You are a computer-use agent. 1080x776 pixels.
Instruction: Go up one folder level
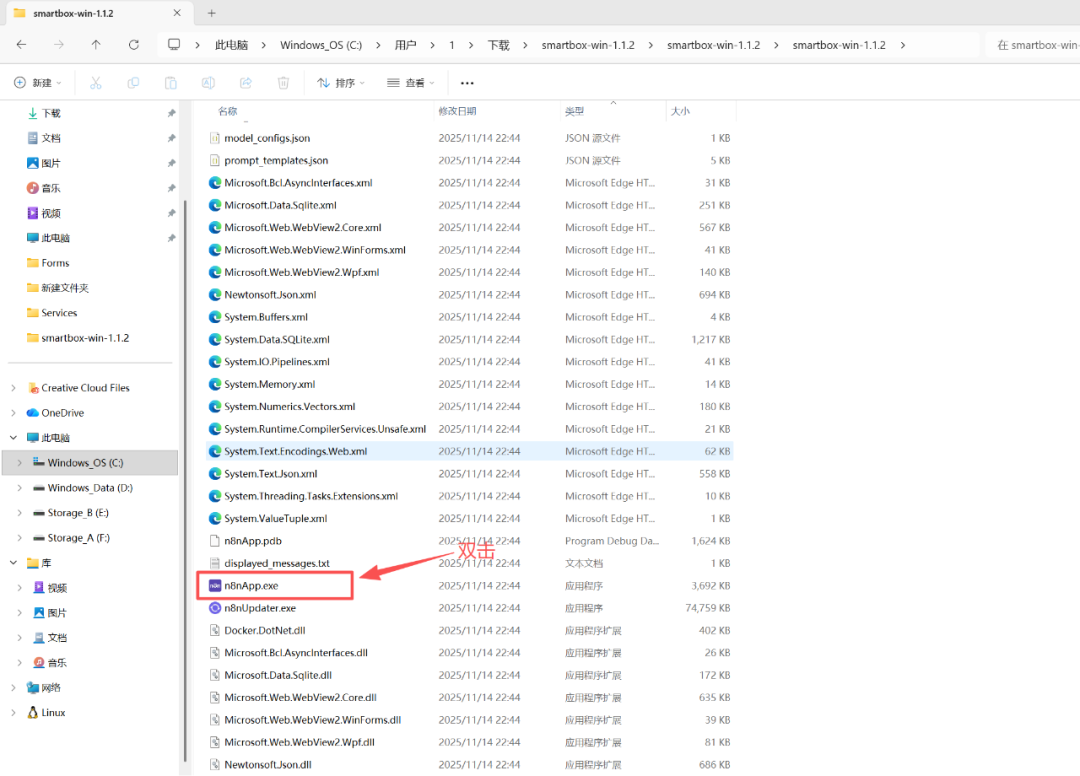pyautogui.click(x=96, y=45)
